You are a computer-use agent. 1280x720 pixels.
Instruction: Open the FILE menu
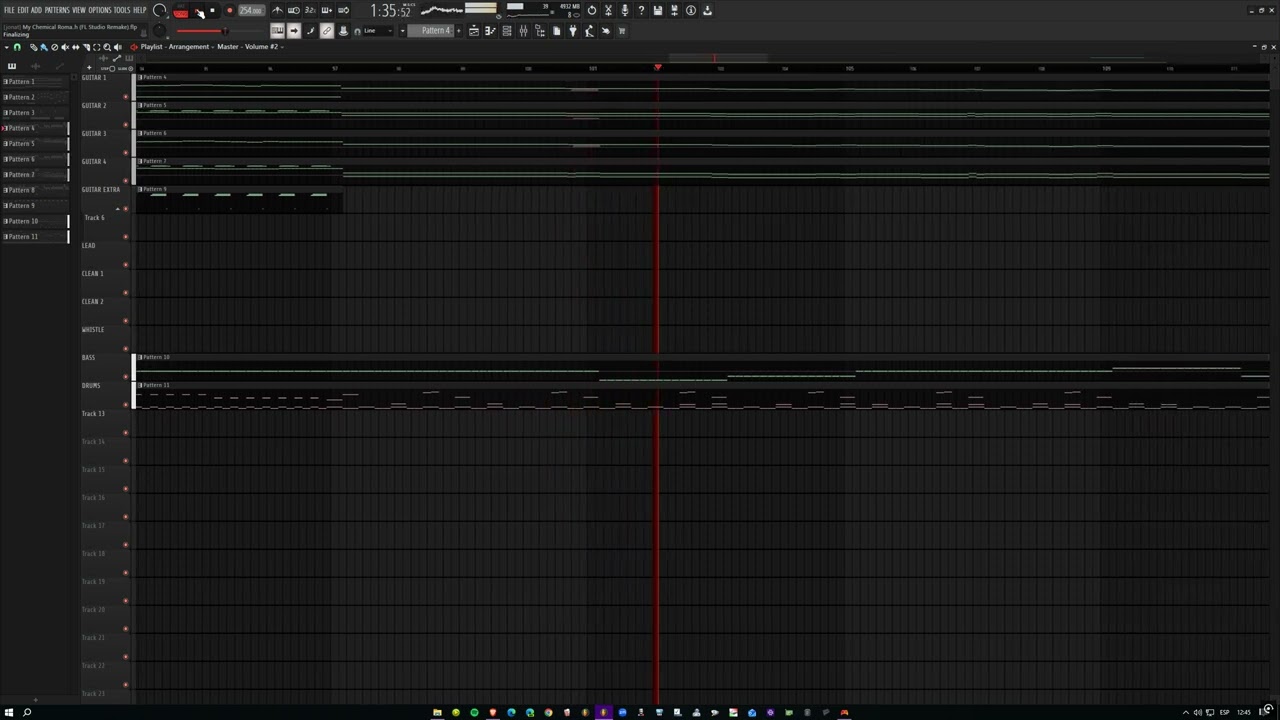[9, 10]
